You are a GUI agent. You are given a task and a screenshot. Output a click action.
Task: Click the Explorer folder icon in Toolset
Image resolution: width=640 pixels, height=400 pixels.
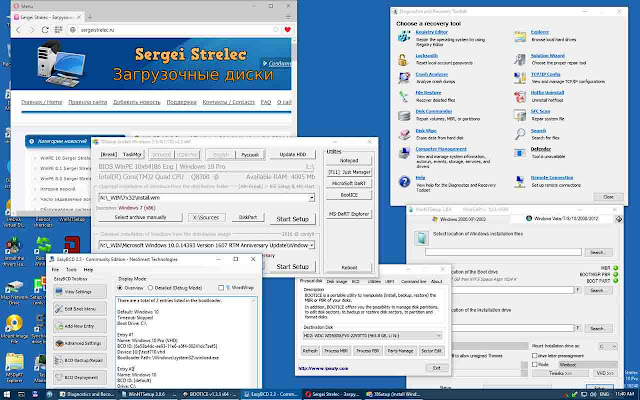point(520,36)
